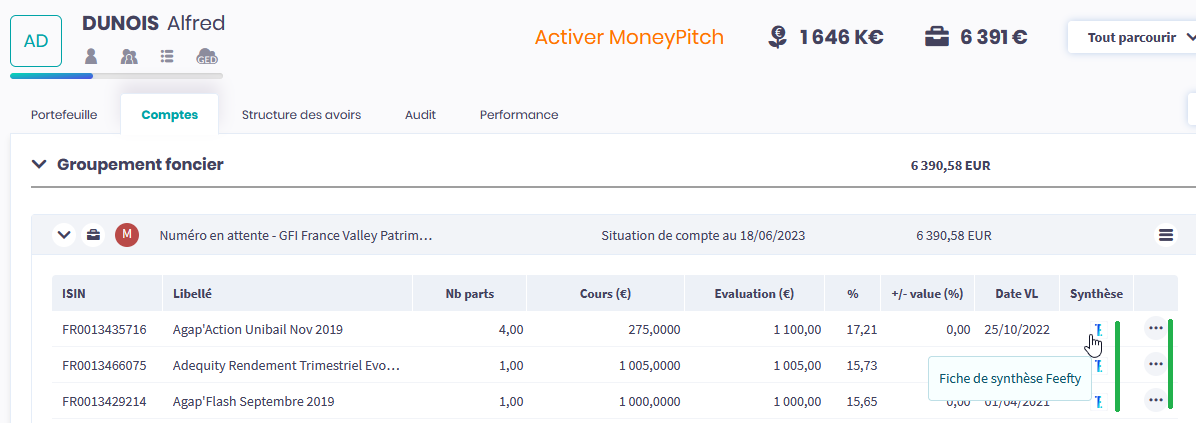Sort by the Date VL column header
The height and width of the screenshot is (423, 1196).
(1017, 293)
